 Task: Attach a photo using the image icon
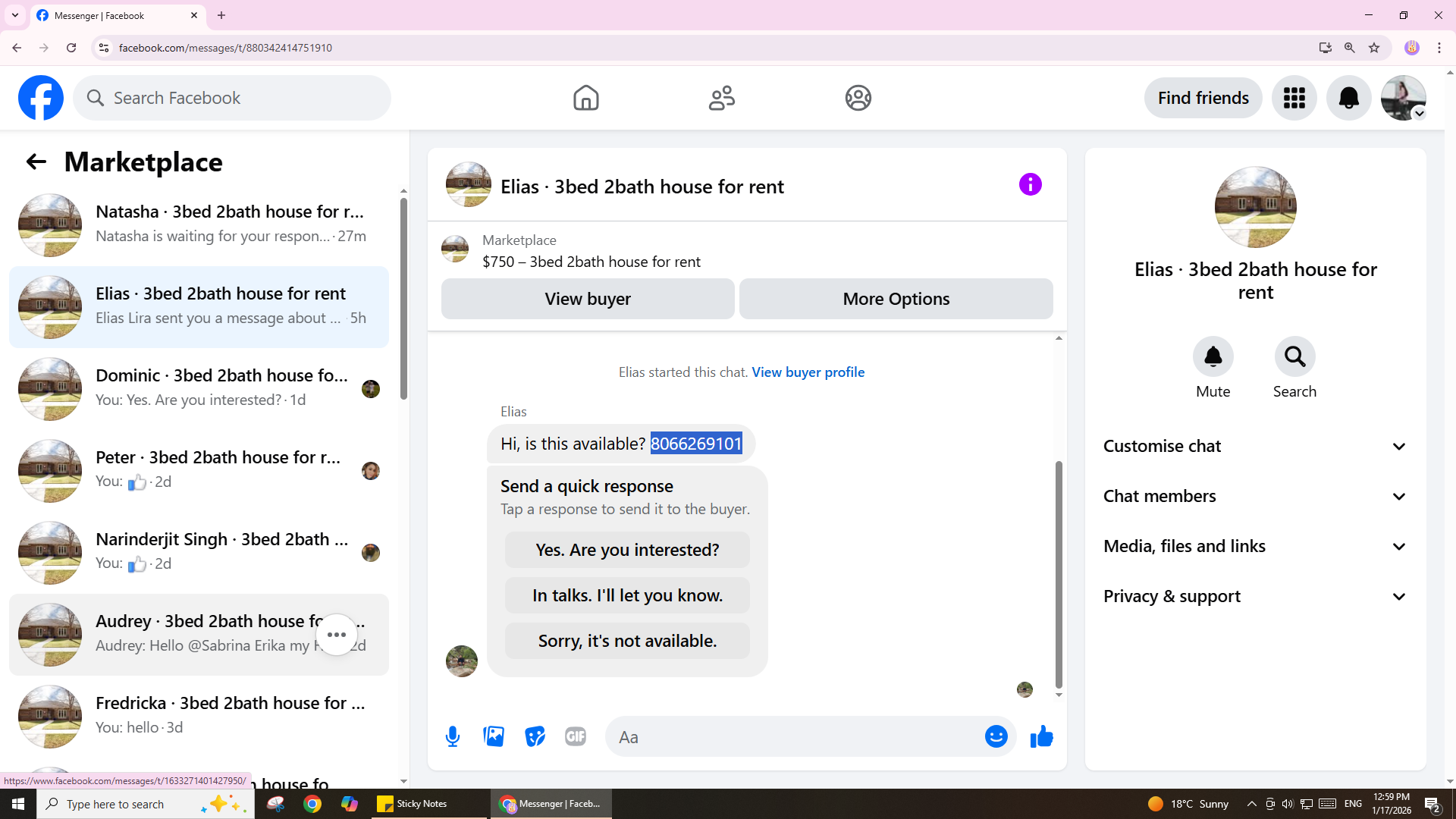point(494,736)
